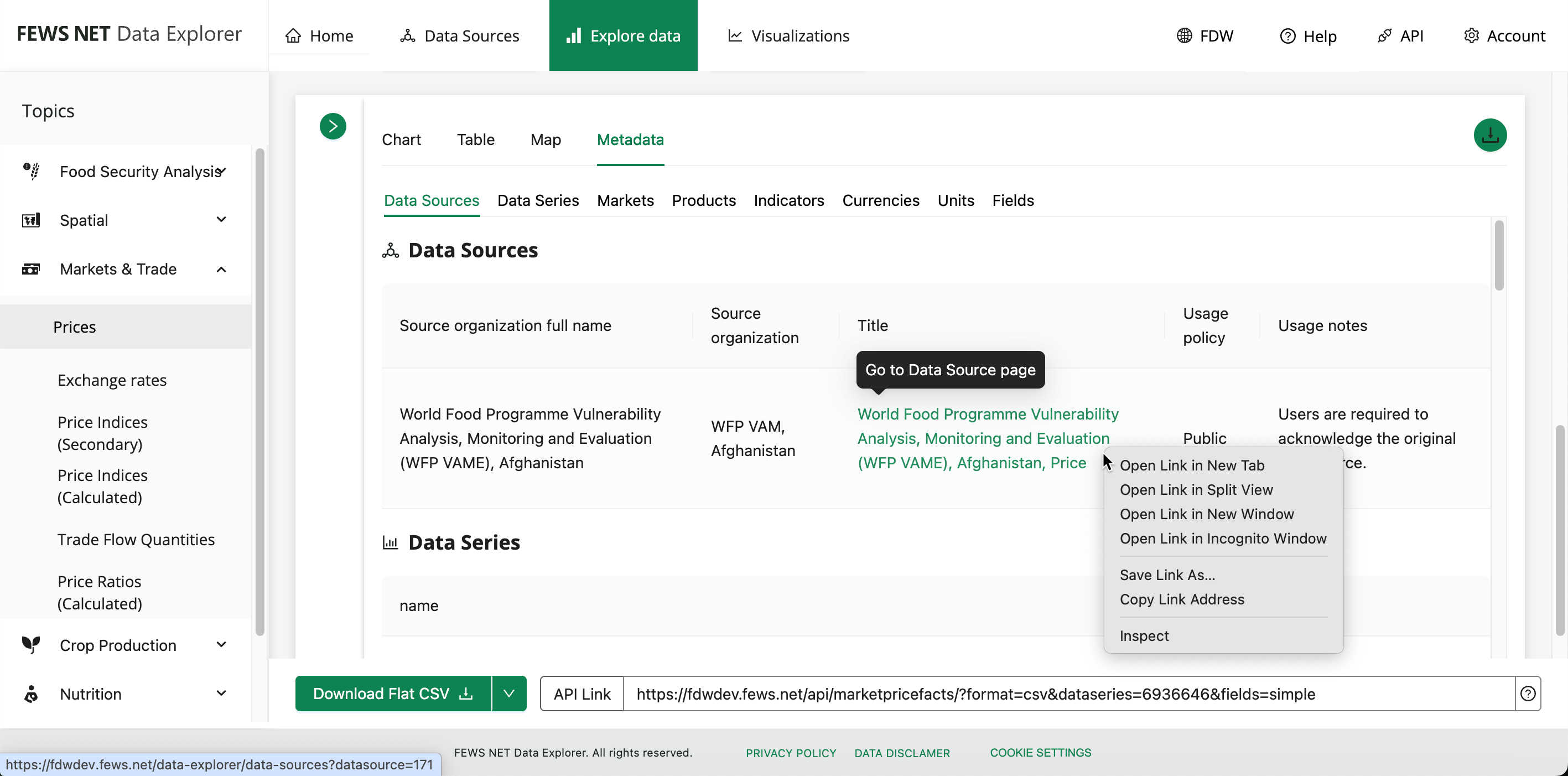Expand the Nutrition topic chevron

click(221, 693)
